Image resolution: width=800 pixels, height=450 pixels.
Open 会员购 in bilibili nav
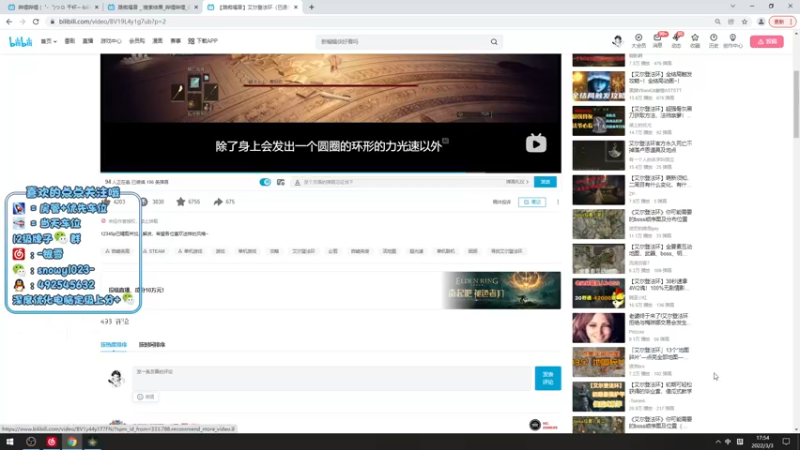click(x=137, y=41)
